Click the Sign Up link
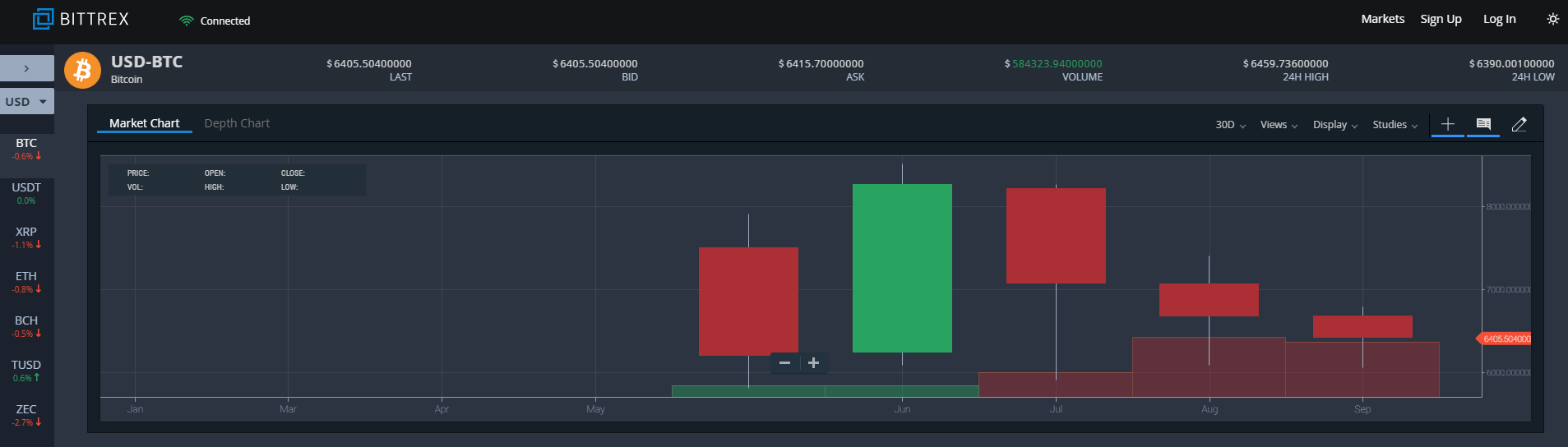Image resolution: width=1568 pixels, height=447 pixels. coord(1441,19)
